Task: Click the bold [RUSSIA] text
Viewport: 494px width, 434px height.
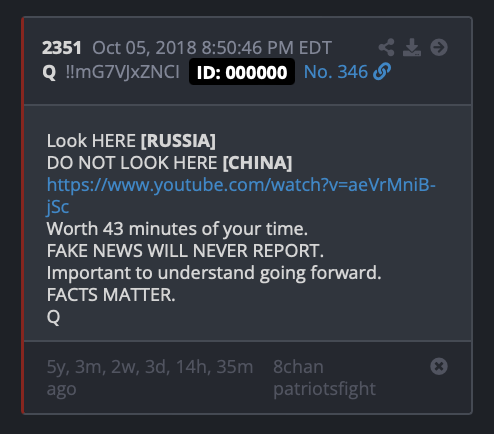Action: (178, 140)
